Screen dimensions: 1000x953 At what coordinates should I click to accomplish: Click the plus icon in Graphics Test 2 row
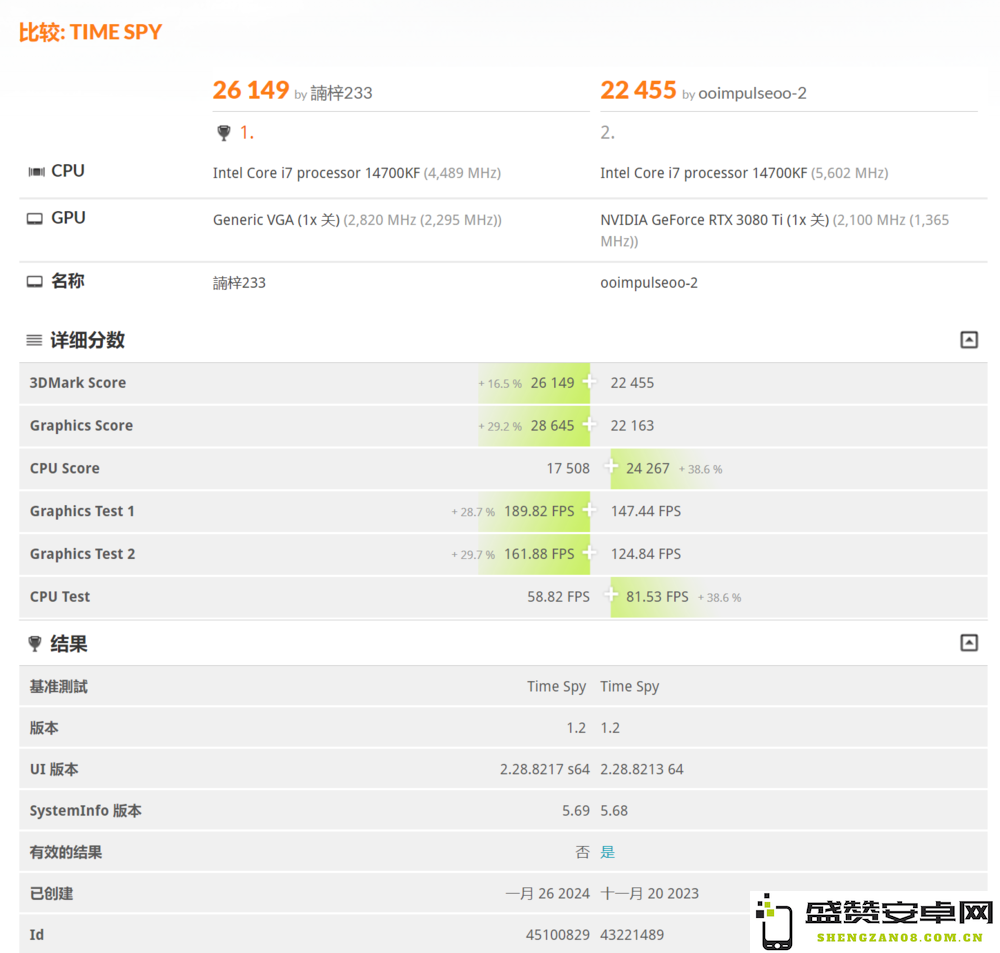point(589,552)
